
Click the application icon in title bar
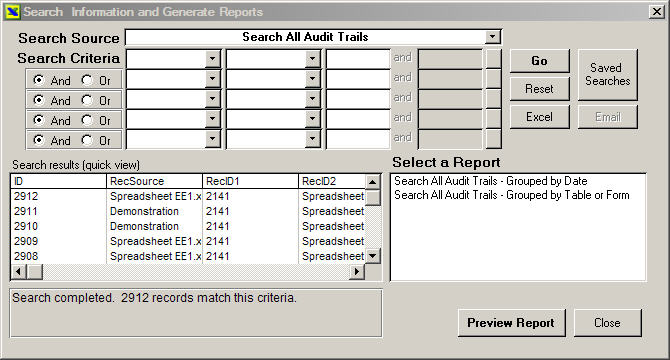pyautogui.click(x=12, y=12)
